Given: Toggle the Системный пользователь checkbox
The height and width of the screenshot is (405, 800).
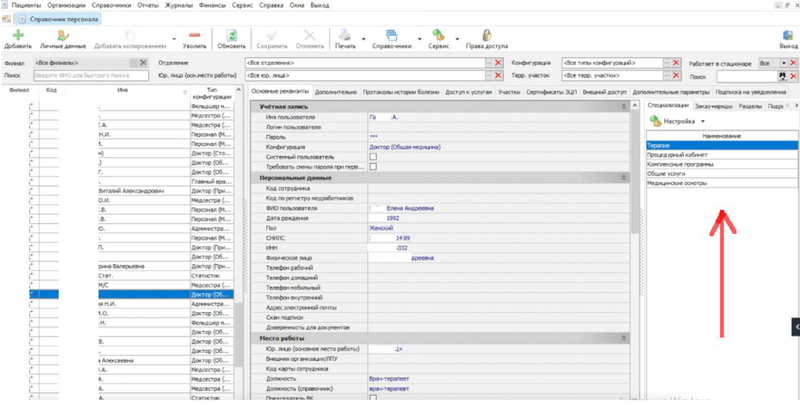Looking at the screenshot, I should [x=373, y=156].
